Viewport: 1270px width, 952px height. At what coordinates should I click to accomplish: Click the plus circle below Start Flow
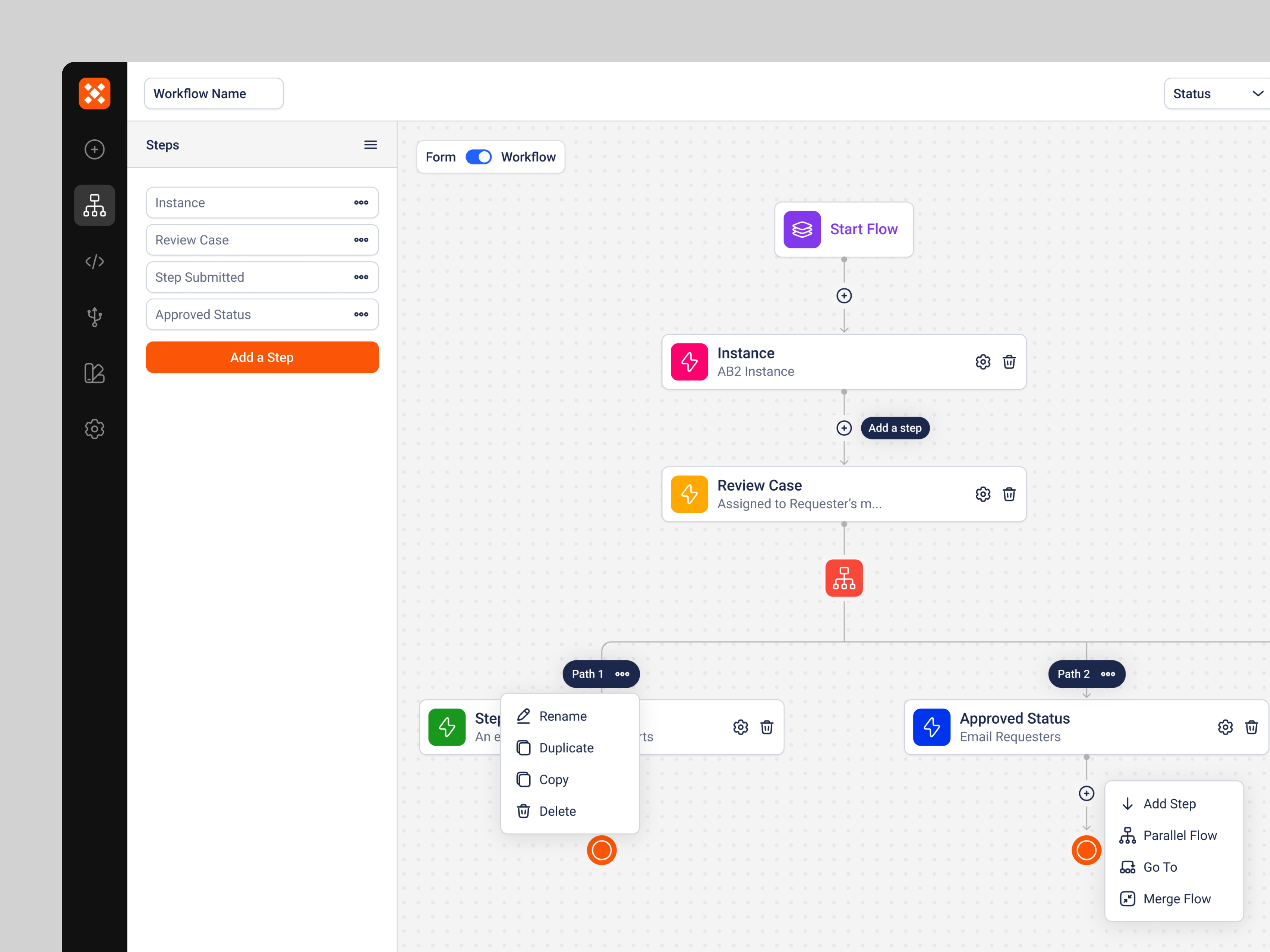tap(843, 296)
